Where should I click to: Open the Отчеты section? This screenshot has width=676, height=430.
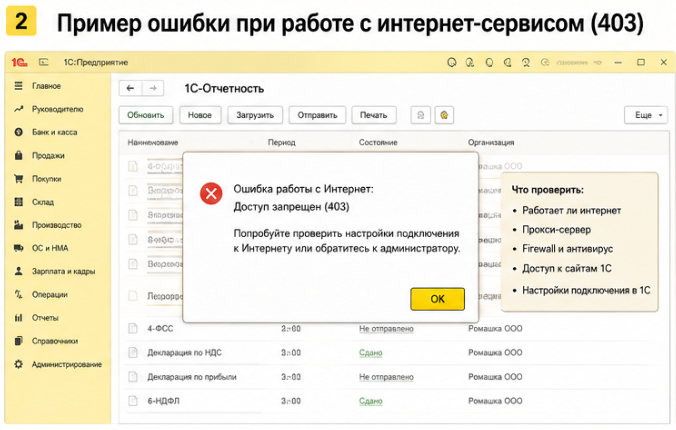pos(45,318)
